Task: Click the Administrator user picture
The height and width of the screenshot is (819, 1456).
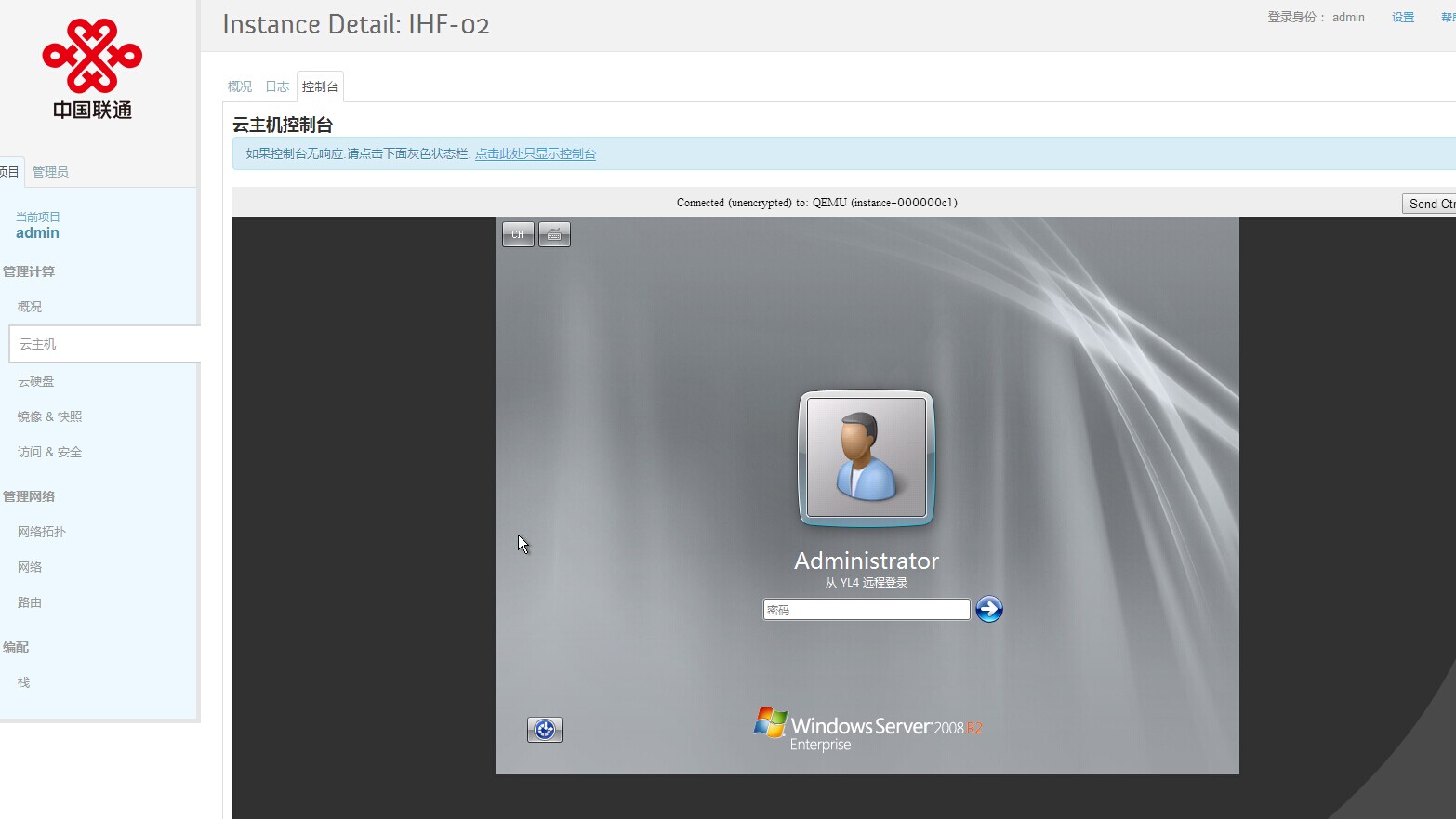Action: 867,457
